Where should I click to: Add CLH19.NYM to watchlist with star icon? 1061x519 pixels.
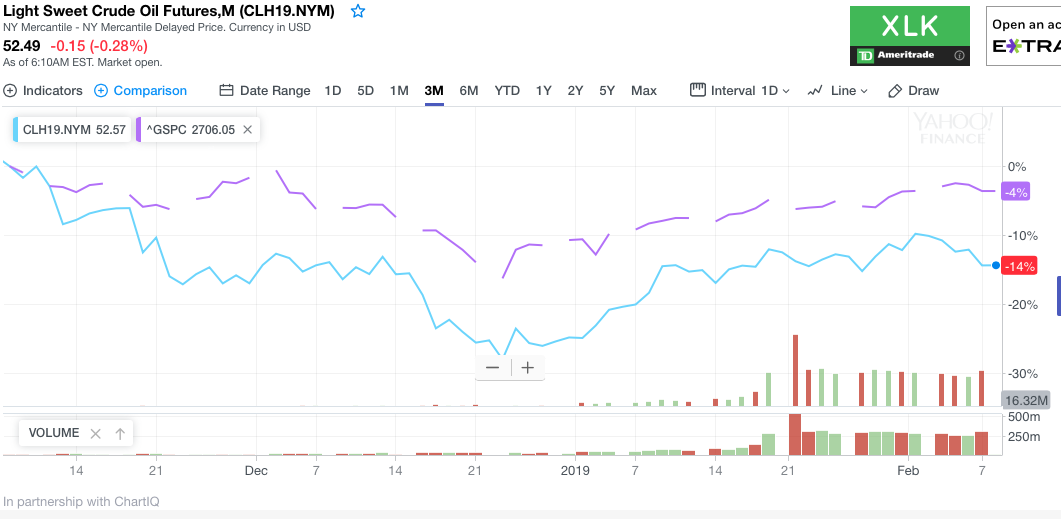point(358,11)
